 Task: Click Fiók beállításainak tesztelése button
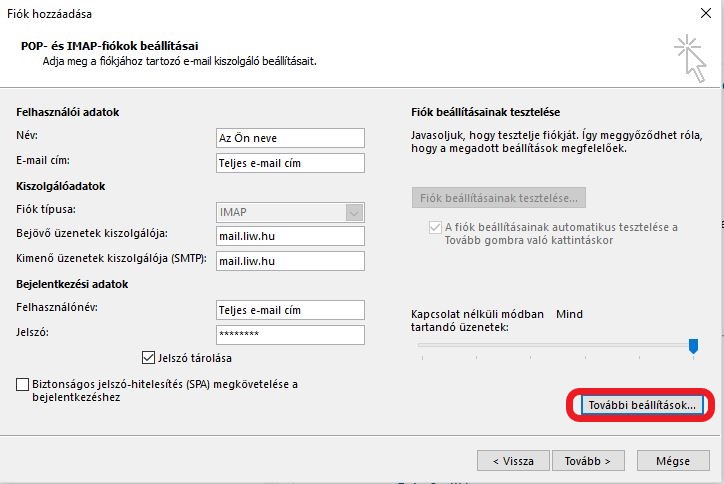pos(499,197)
